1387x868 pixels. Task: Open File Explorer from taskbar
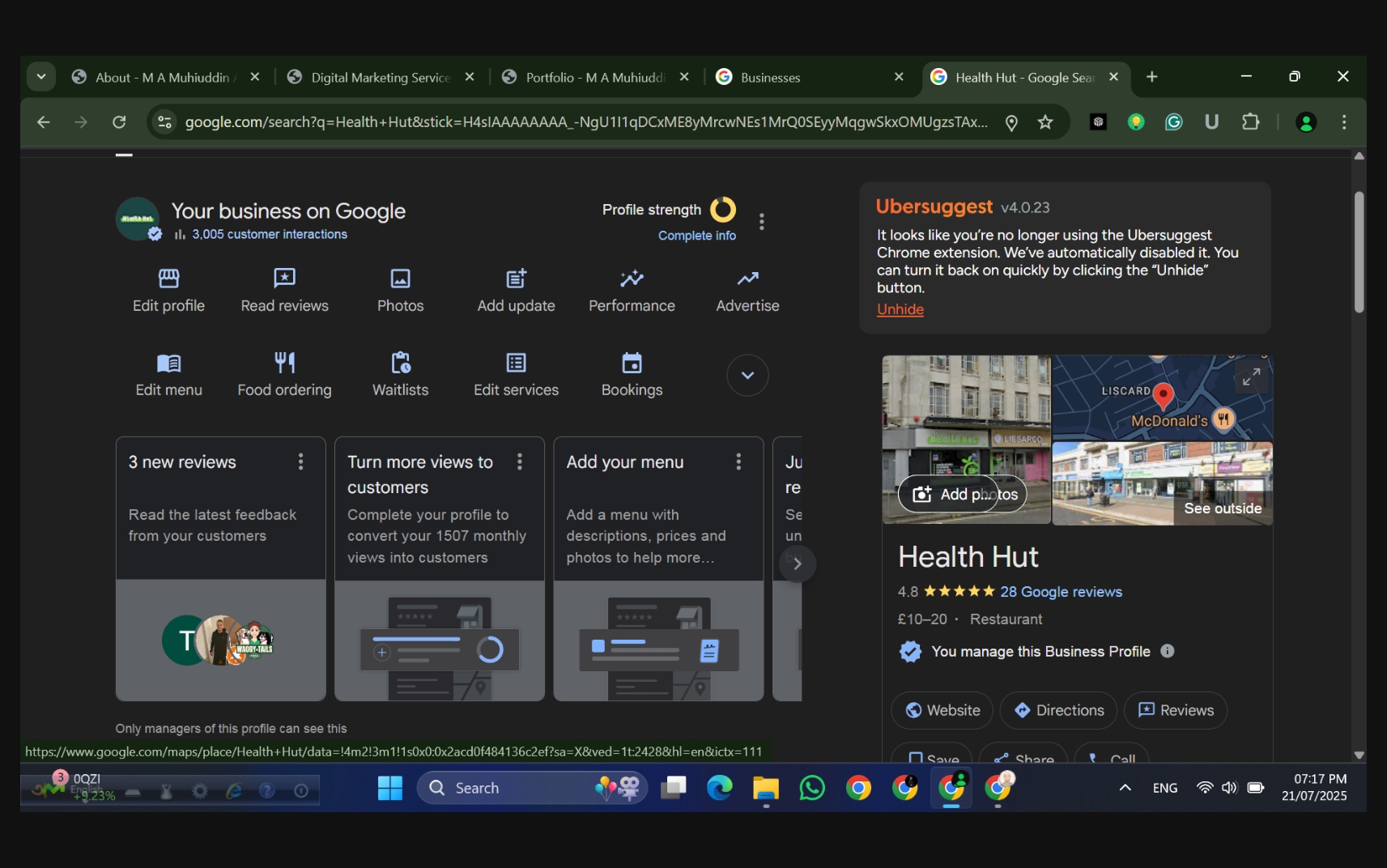pos(765,788)
